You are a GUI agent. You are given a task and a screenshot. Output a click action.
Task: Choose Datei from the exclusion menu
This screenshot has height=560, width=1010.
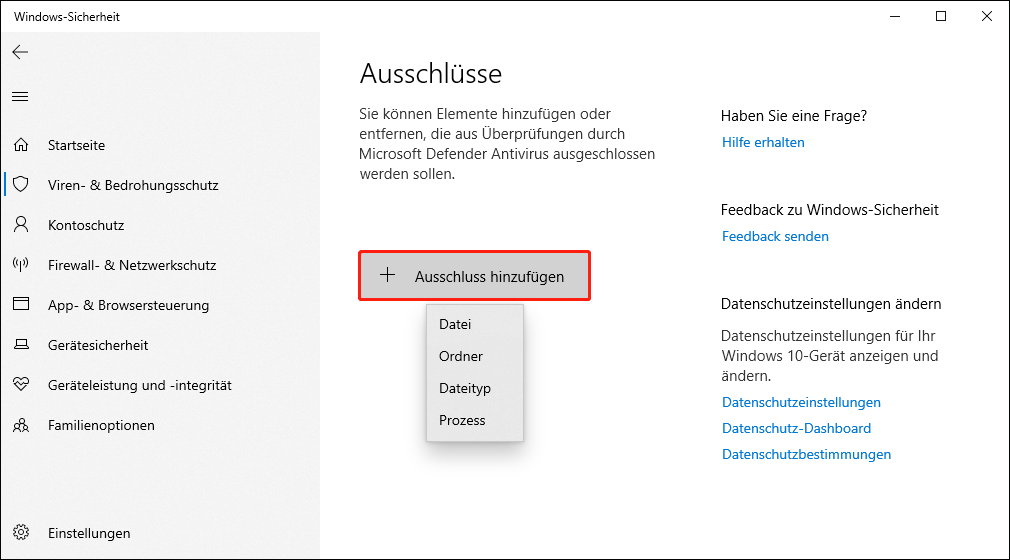coord(475,324)
